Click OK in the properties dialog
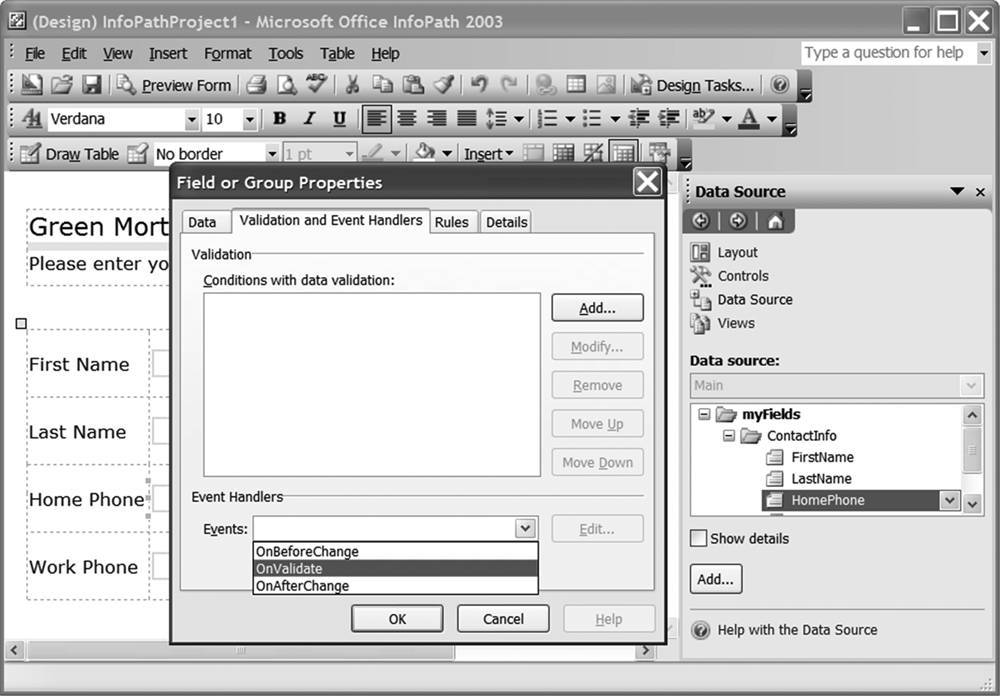 click(397, 619)
